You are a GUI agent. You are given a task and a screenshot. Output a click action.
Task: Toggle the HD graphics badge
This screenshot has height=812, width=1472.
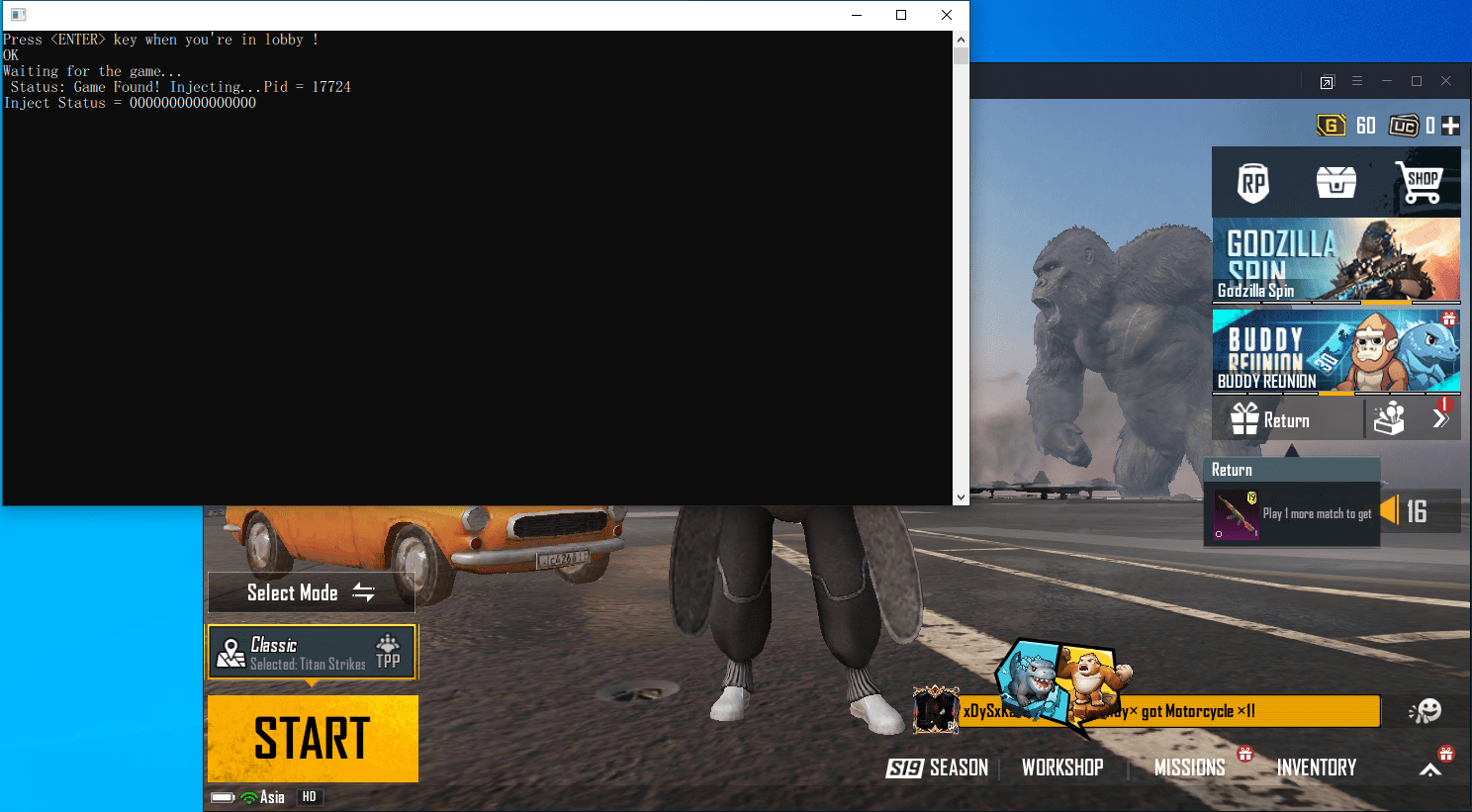tap(309, 797)
